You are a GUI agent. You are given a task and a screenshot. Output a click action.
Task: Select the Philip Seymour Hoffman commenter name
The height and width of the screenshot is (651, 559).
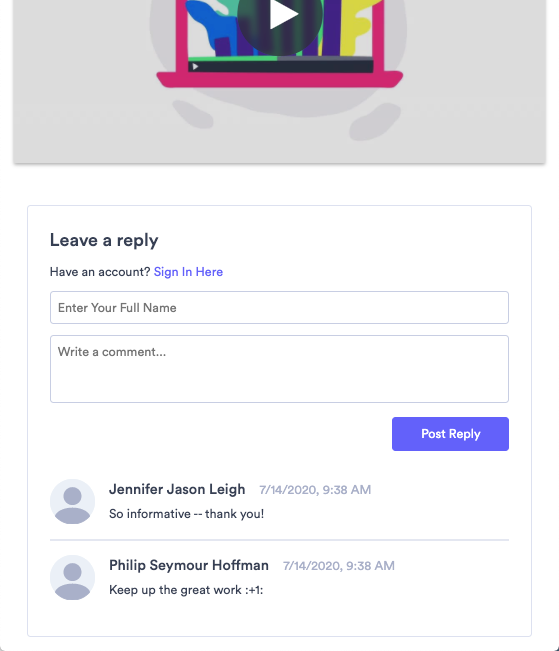[189, 565]
